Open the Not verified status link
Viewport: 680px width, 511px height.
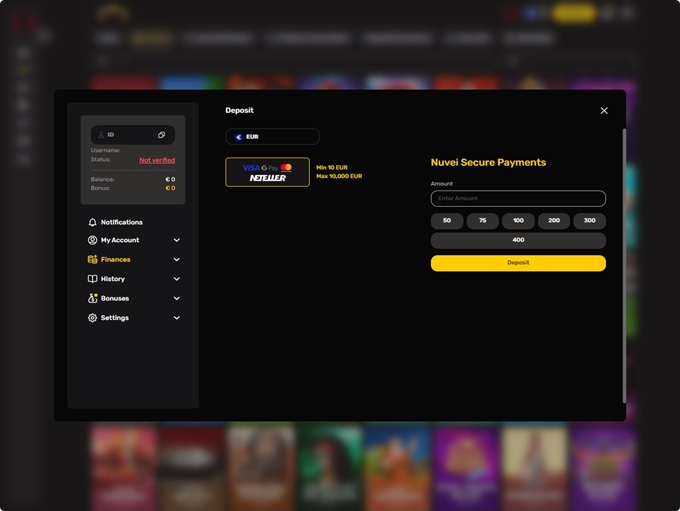(157, 160)
